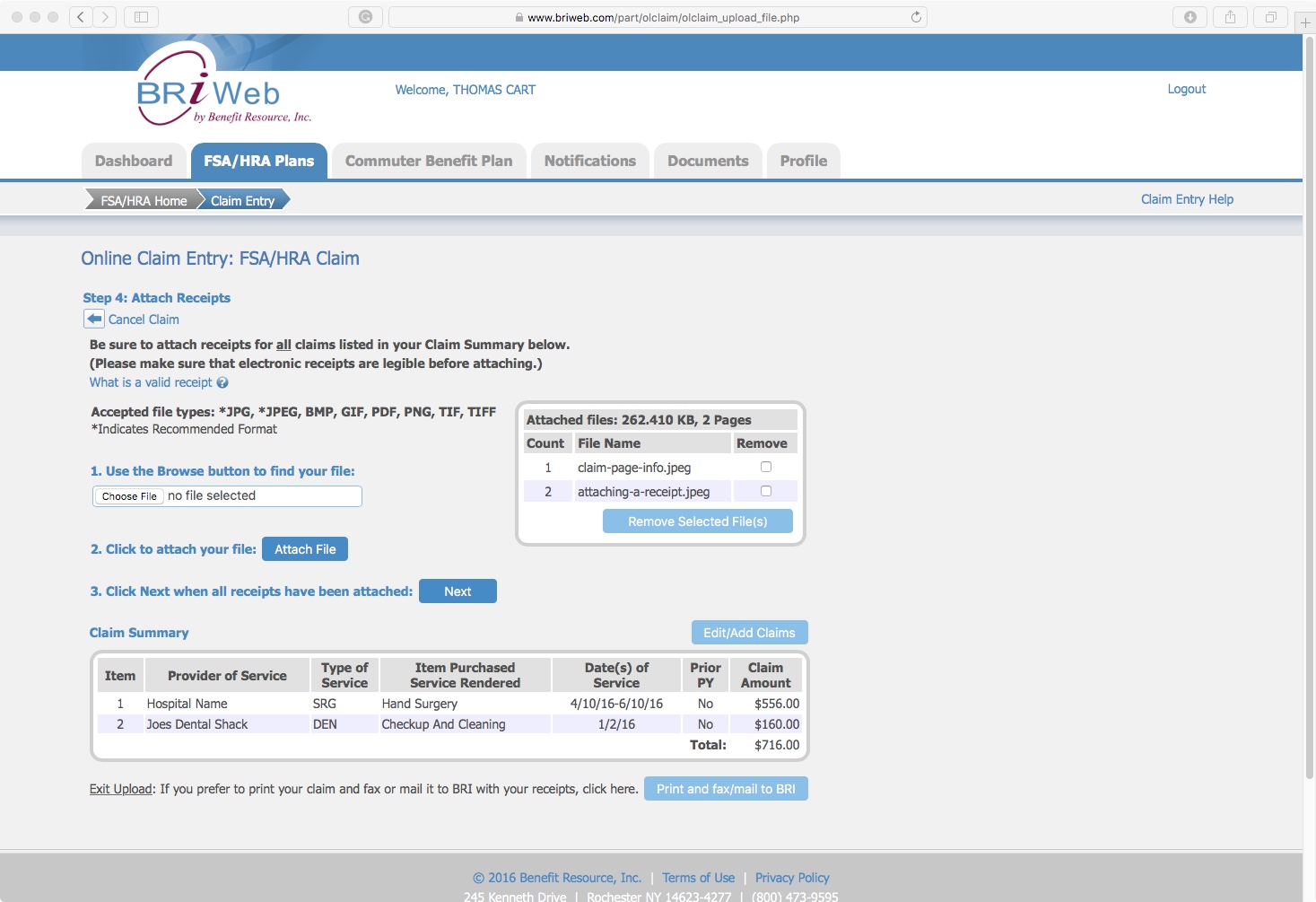The height and width of the screenshot is (902, 1316).
Task: Click Print and fax/mail to BRI
Action: 726,788
